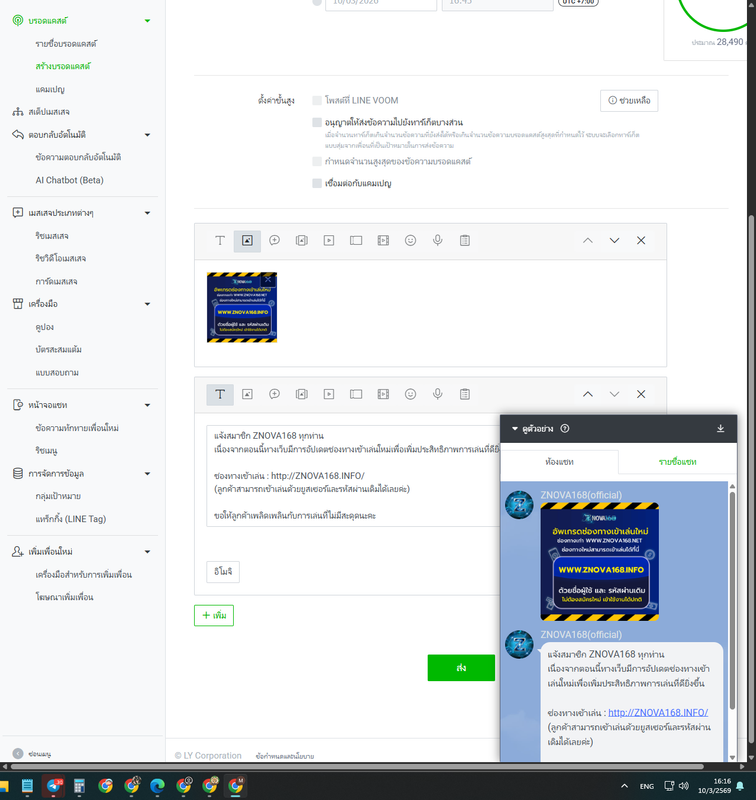Select Coupon bubble icon in image message block toolbar

(274, 240)
